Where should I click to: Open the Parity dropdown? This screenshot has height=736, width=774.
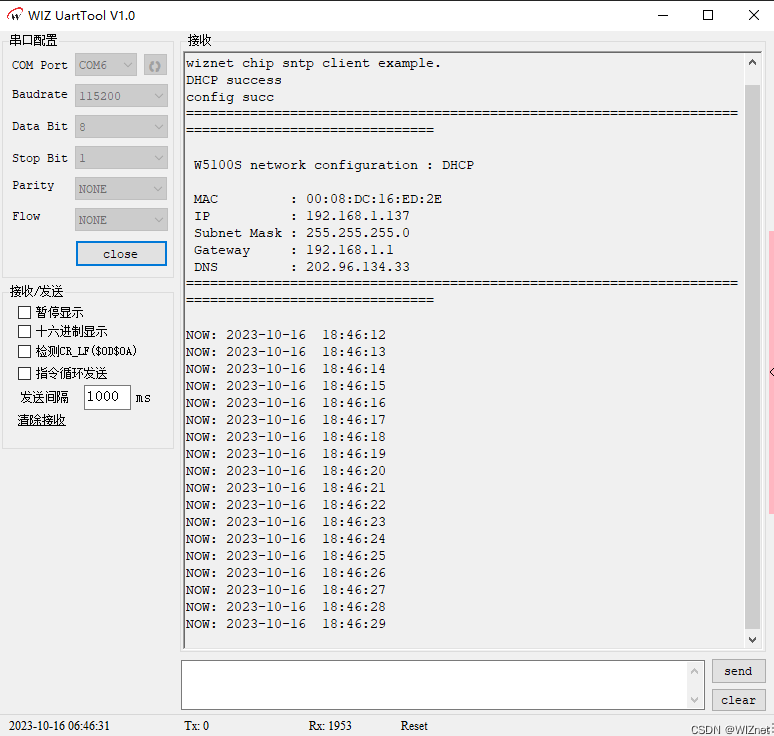(x=121, y=189)
